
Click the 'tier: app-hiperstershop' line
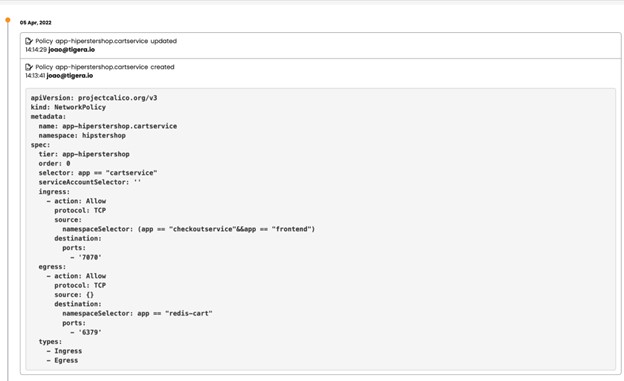(x=84, y=154)
